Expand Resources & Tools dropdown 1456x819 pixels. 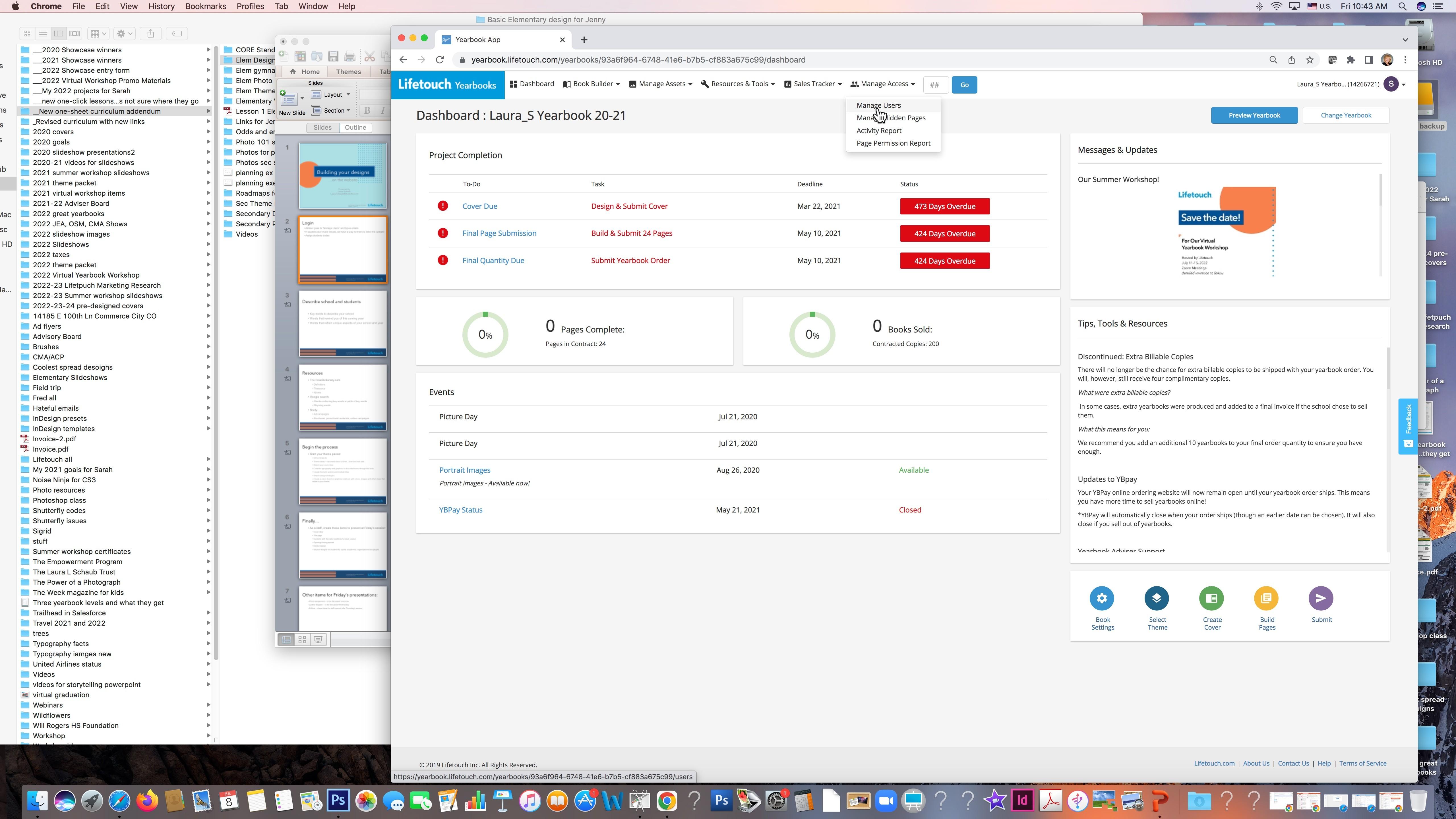point(738,84)
